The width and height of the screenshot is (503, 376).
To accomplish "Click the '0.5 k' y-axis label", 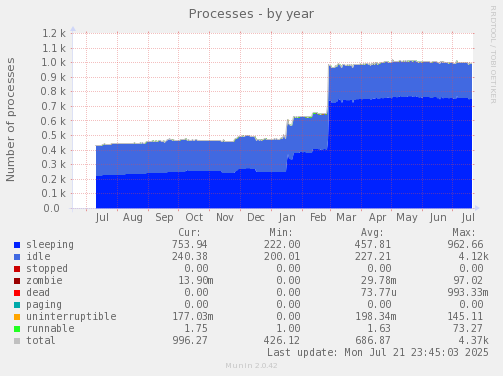I will point(54,136).
